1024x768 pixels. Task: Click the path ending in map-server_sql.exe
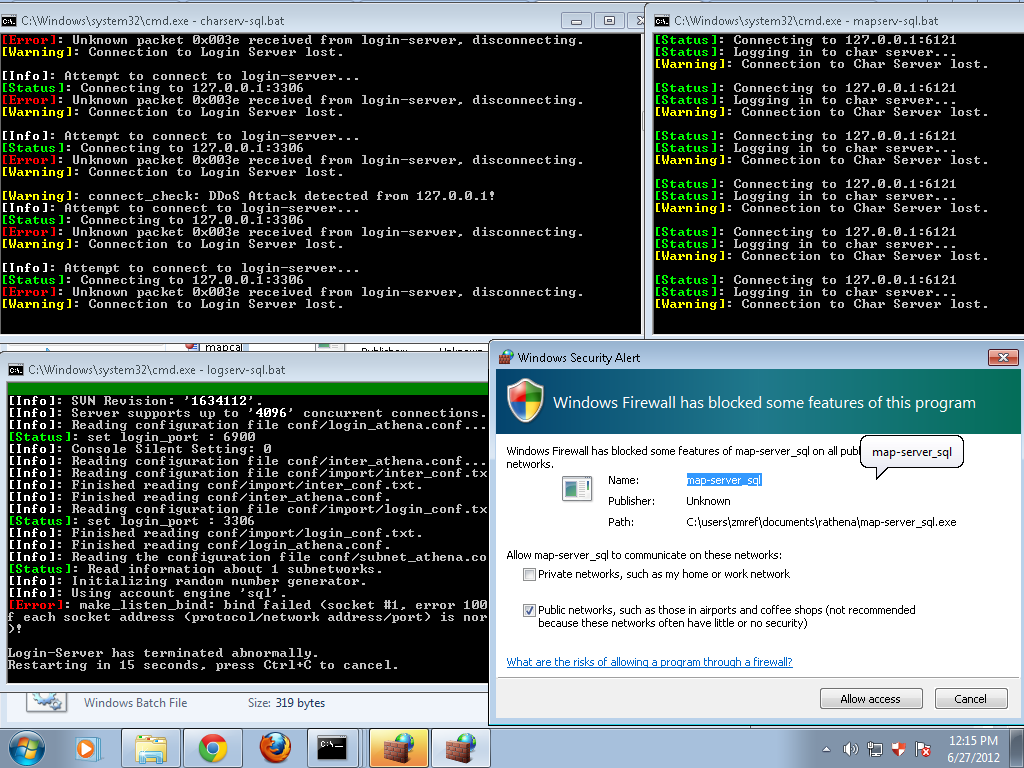pyautogui.click(x=822, y=522)
